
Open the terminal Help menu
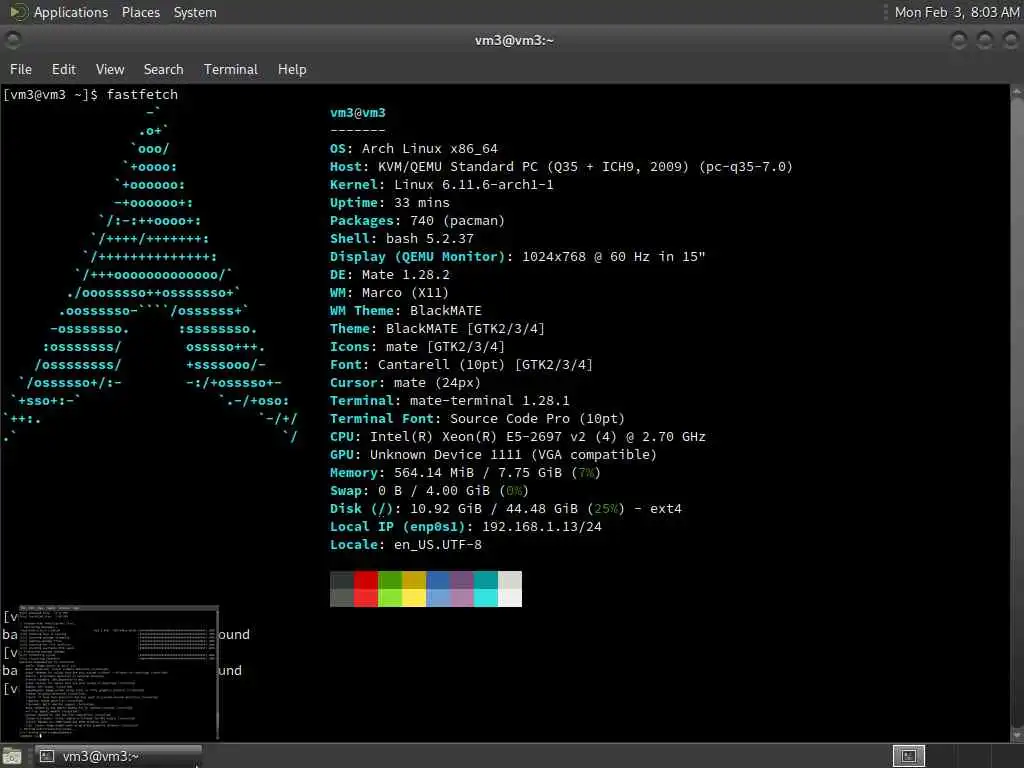292,69
